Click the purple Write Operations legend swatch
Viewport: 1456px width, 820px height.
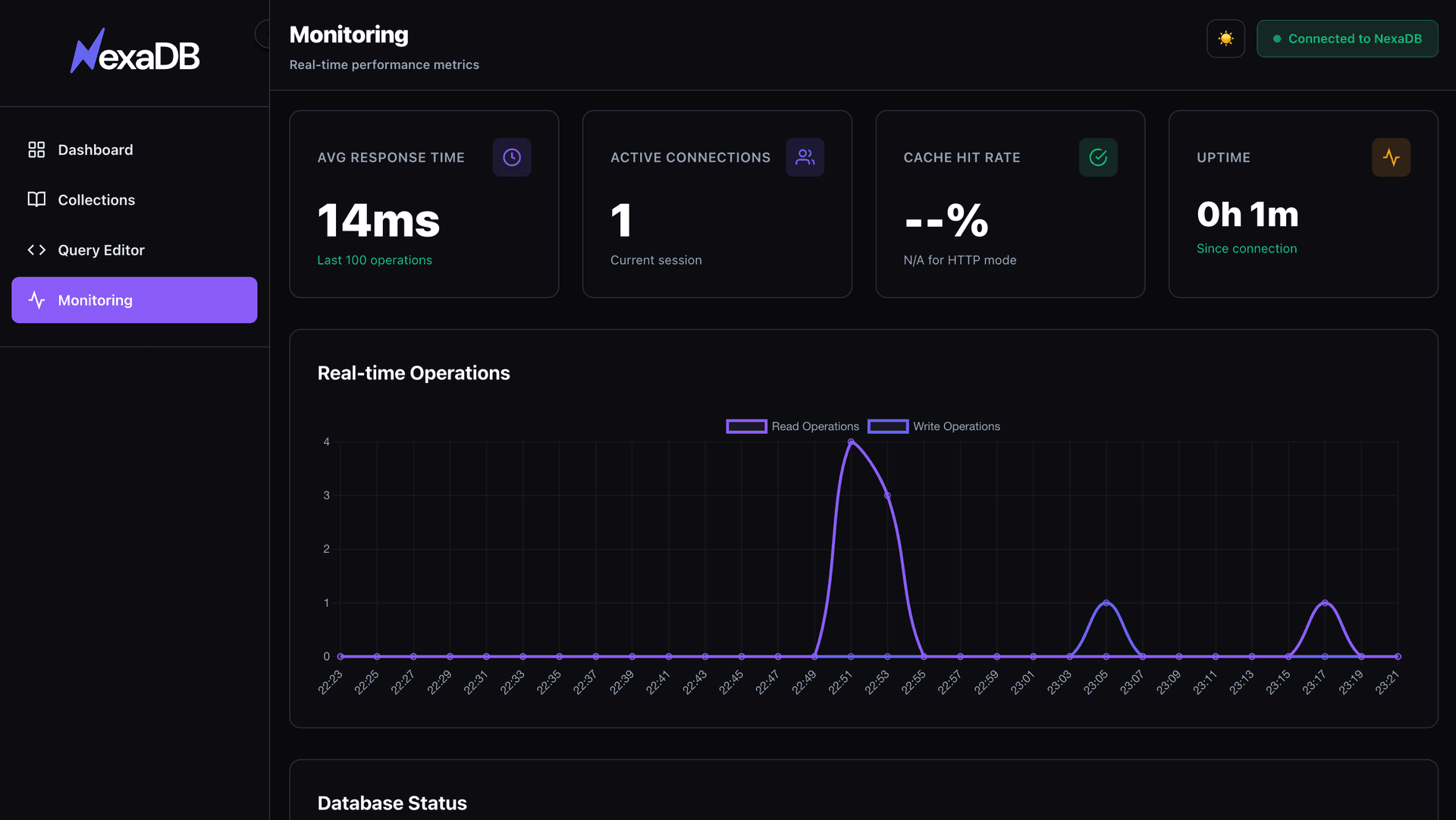(x=888, y=426)
